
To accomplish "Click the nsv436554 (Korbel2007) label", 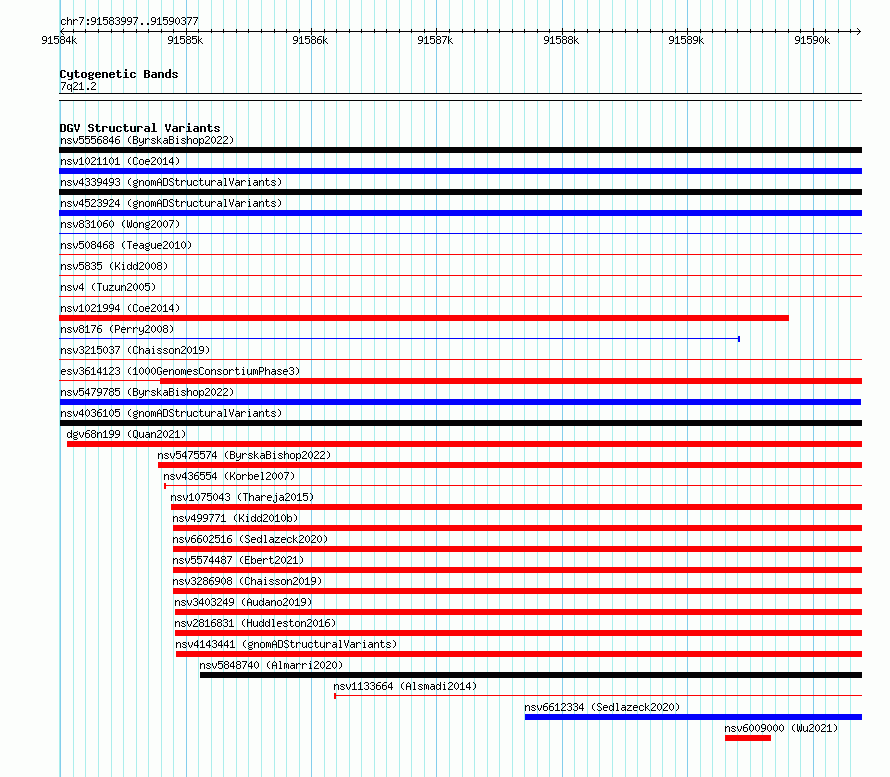I will pyautogui.click(x=229, y=476).
